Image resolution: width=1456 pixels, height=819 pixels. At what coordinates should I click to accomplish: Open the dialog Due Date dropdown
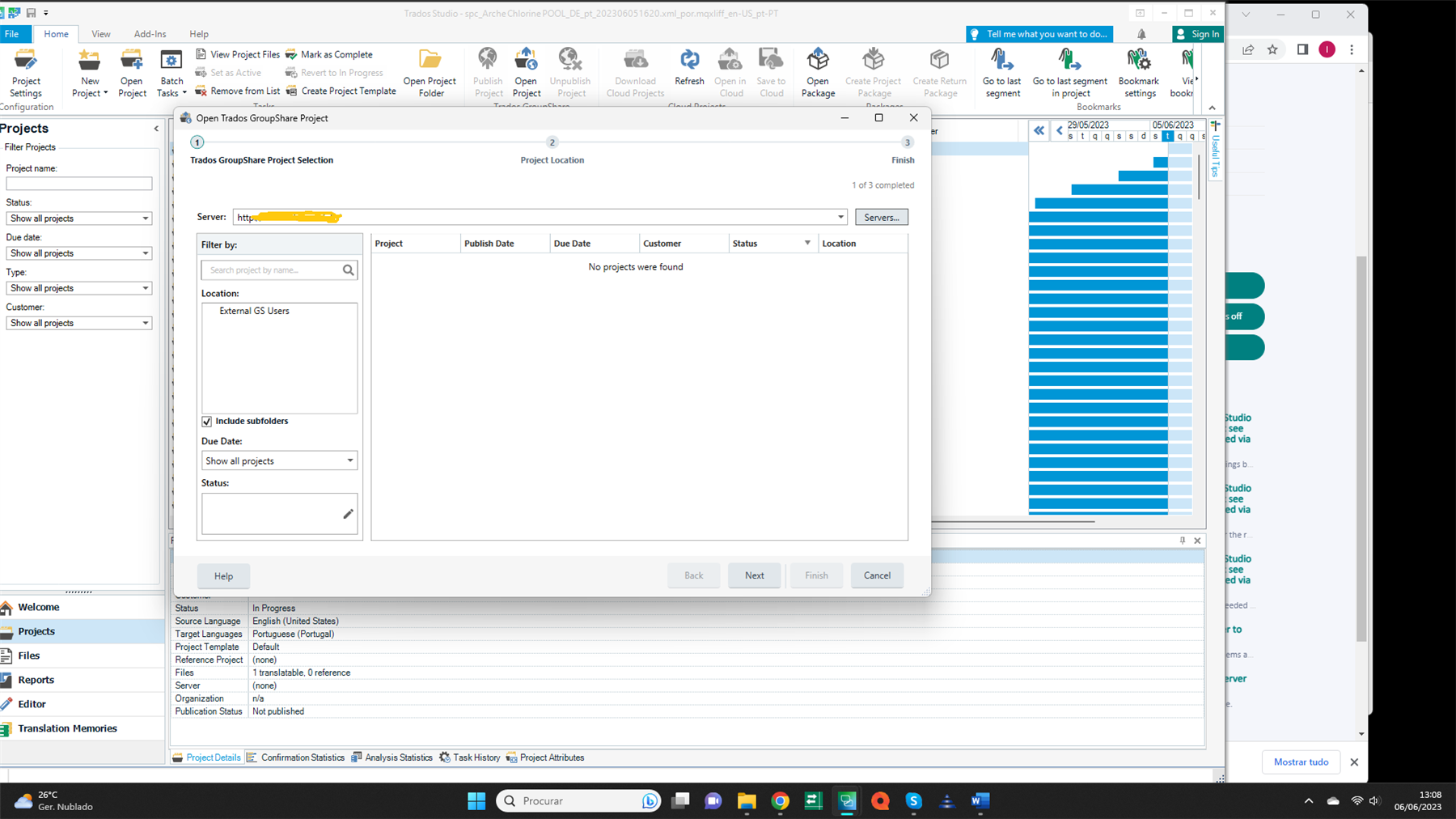tap(279, 460)
